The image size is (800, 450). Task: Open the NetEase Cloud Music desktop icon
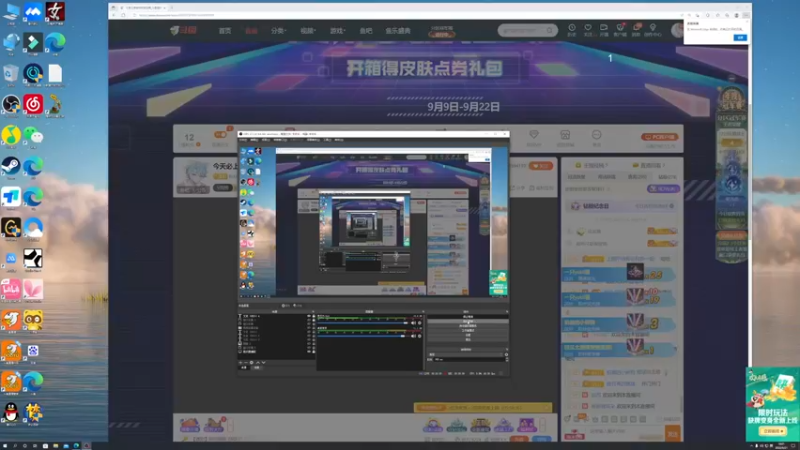tap(33, 105)
